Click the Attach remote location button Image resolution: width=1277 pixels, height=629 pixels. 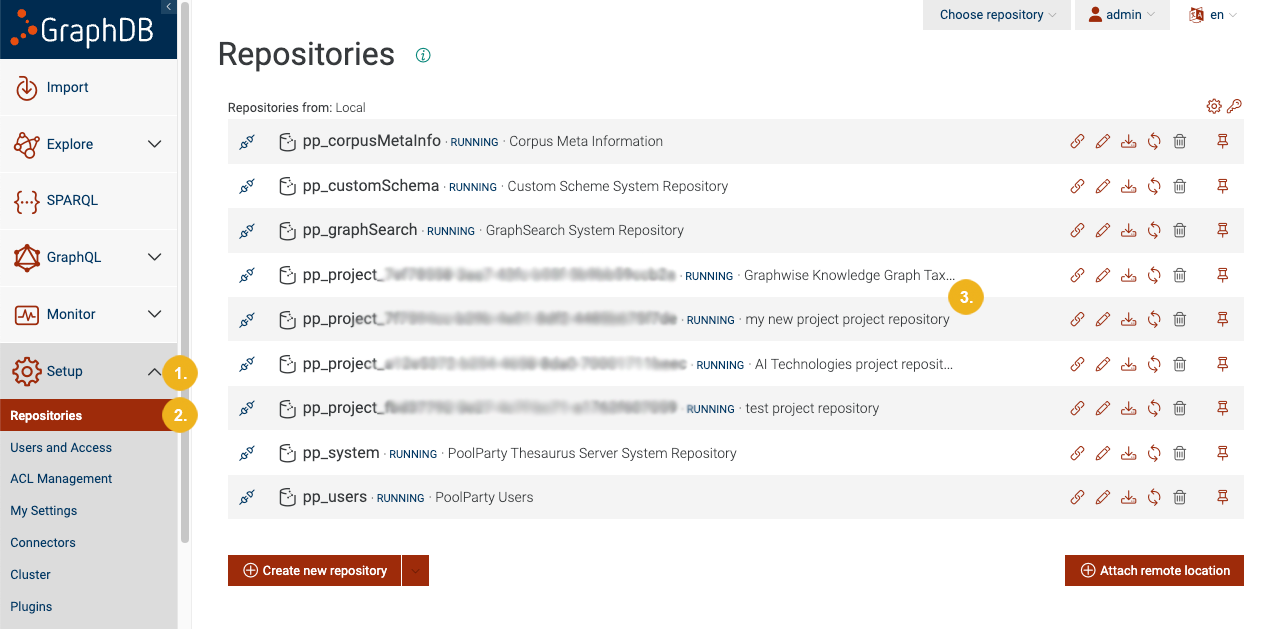click(x=1154, y=570)
